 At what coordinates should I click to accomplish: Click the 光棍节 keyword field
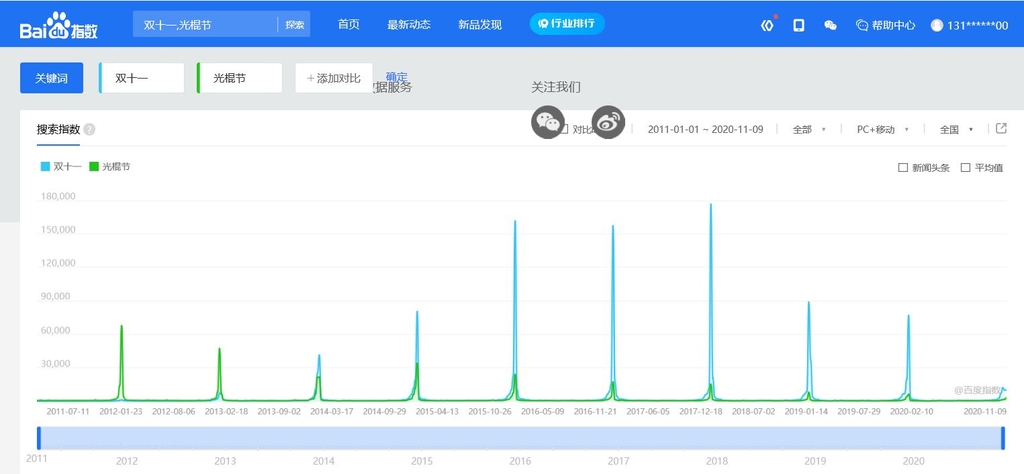click(x=240, y=78)
